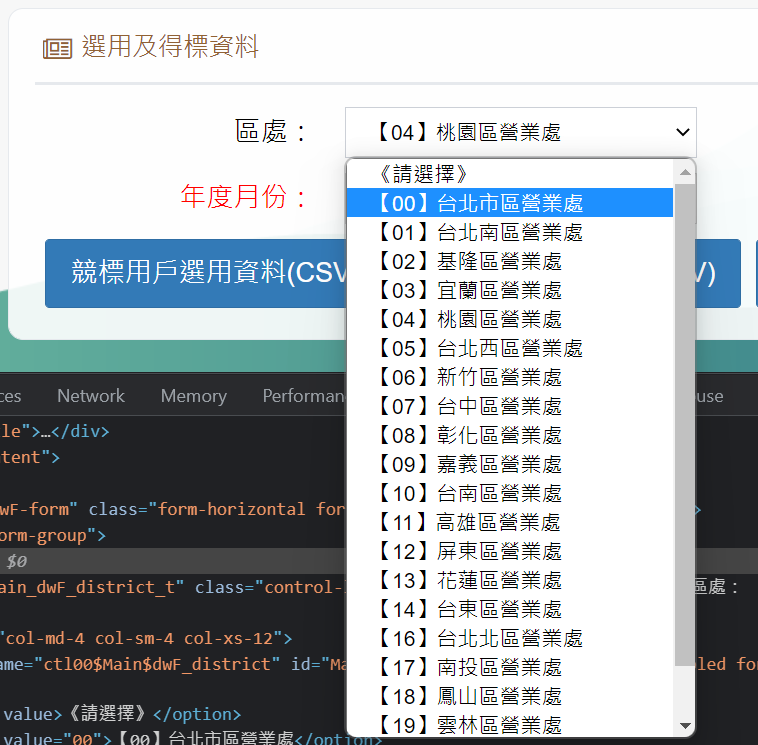Image resolution: width=758 pixels, height=745 pixels.
Task: Select 【04】桃園區營業處 in the dropdown list
Action: 510,319
